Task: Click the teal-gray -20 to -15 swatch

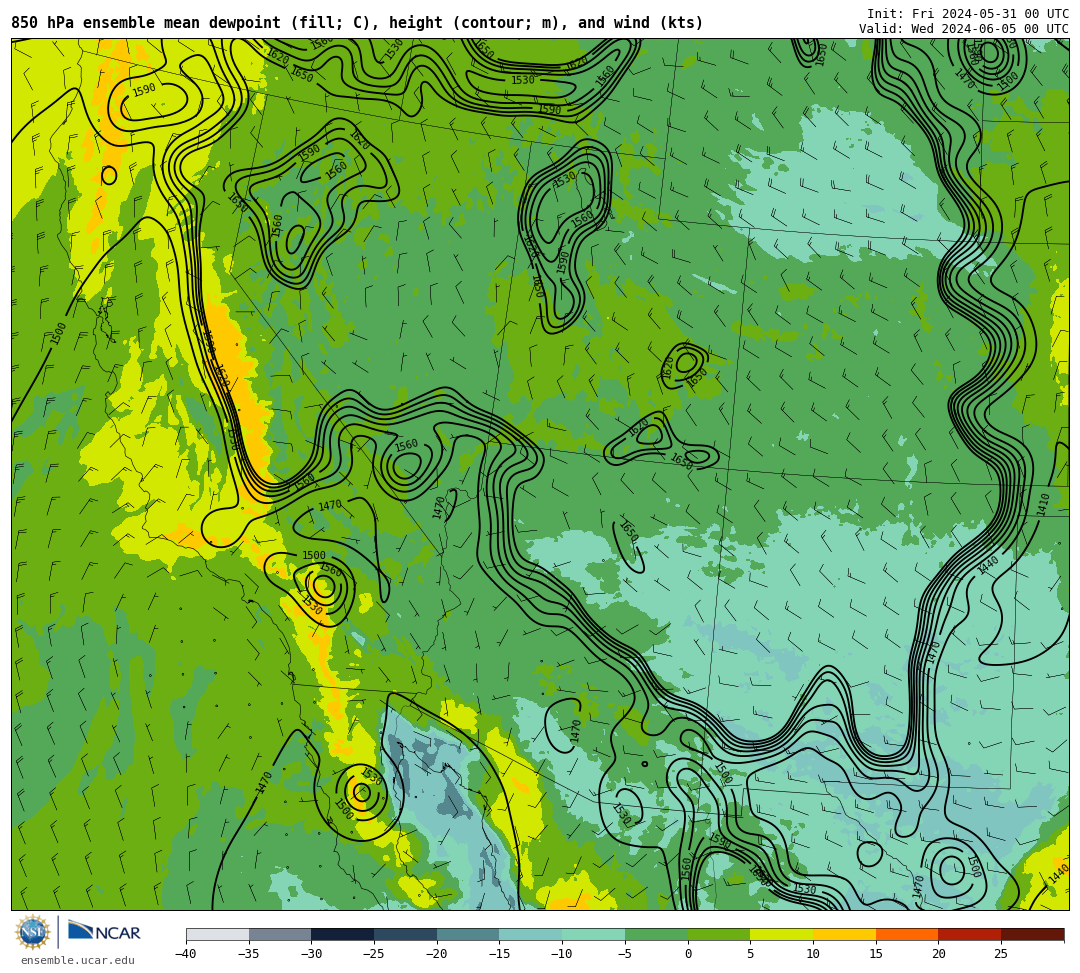Action: (468, 934)
